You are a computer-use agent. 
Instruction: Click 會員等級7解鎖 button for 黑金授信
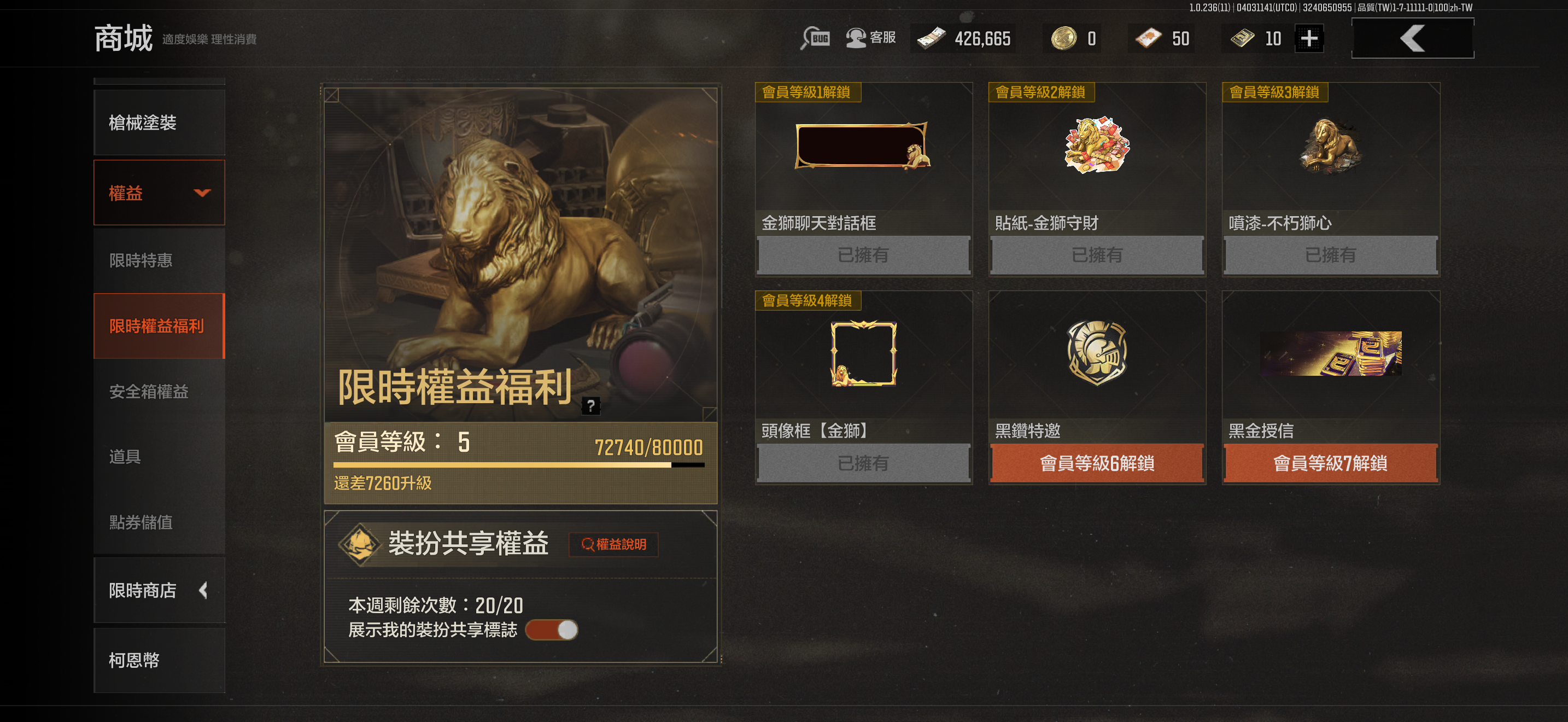(x=1331, y=463)
